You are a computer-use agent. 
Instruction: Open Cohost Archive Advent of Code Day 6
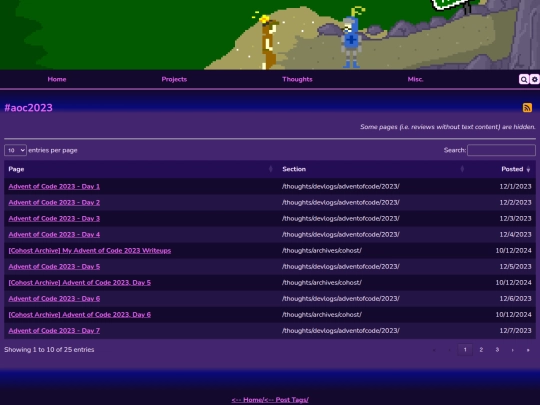coord(80,314)
